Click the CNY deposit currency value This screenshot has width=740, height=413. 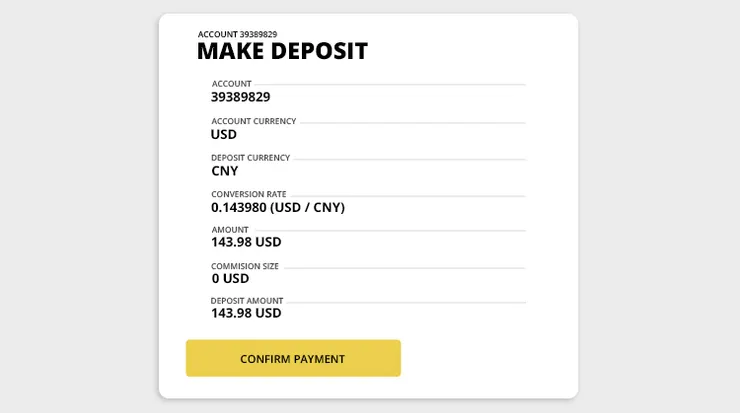pyautogui.click(x=225, y=171)
